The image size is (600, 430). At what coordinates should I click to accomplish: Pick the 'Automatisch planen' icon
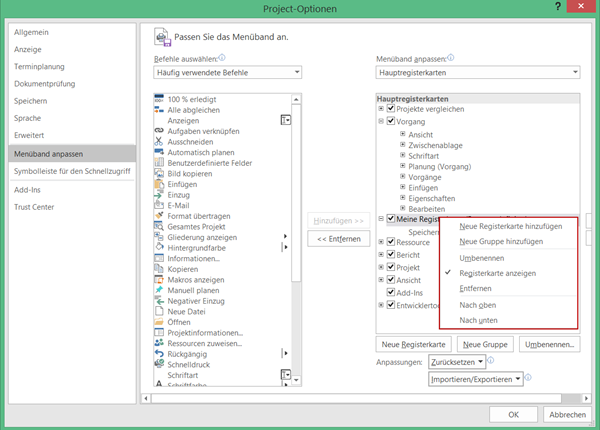tap(159, 152)
